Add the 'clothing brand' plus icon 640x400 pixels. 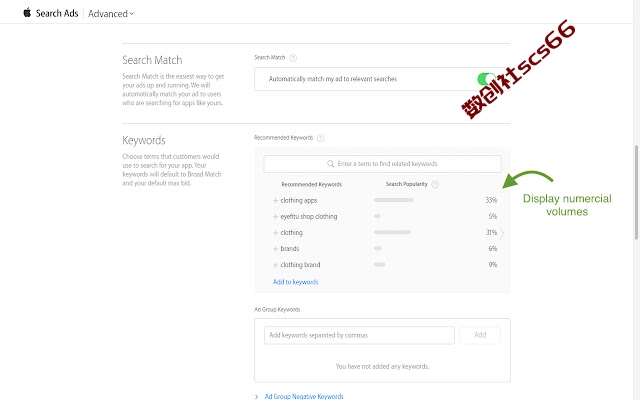[276, 265]
